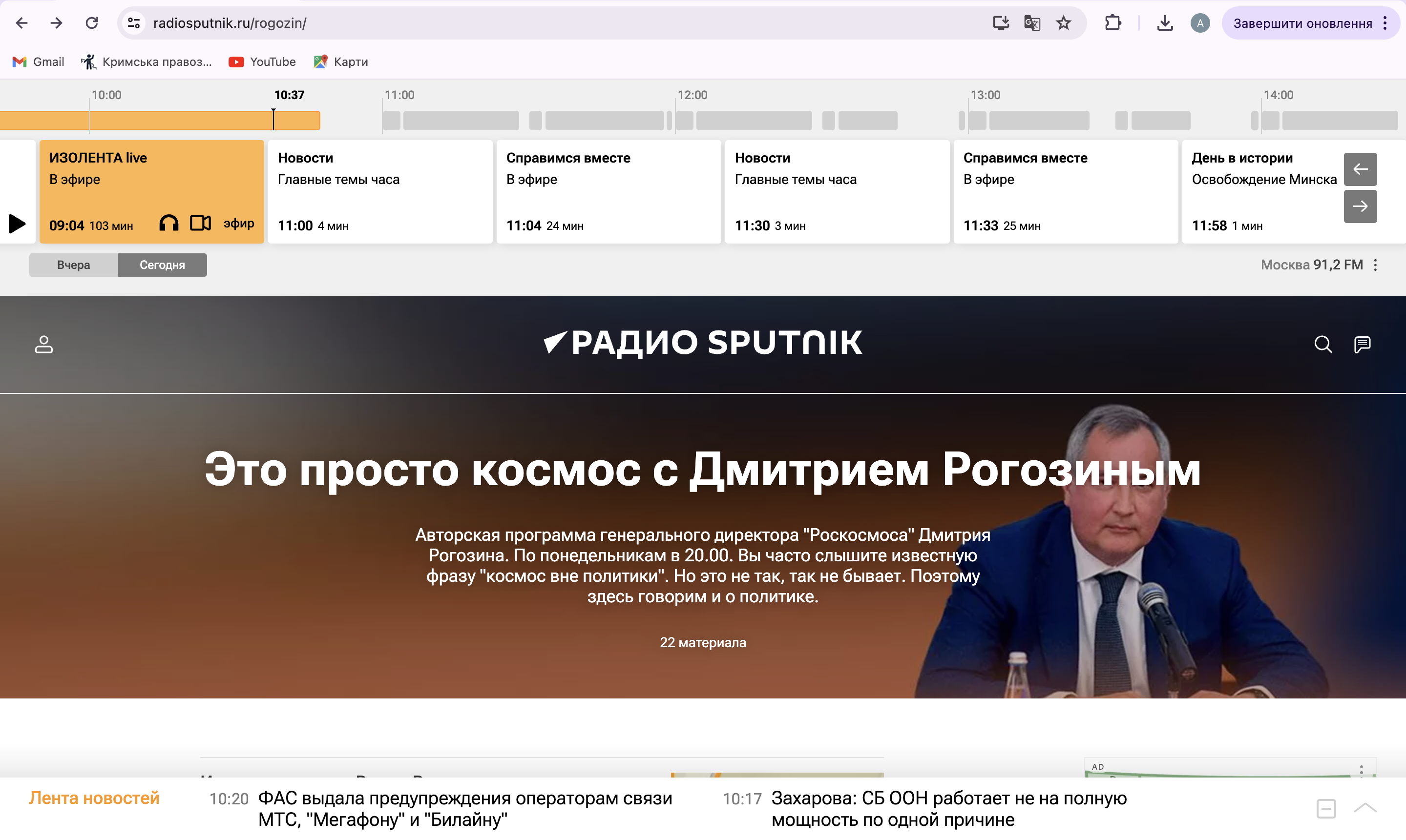Open Google Translate page icon
The width and height of the screenshot is (1406, 840).
pyautogui.click(x=1032, y=23)
